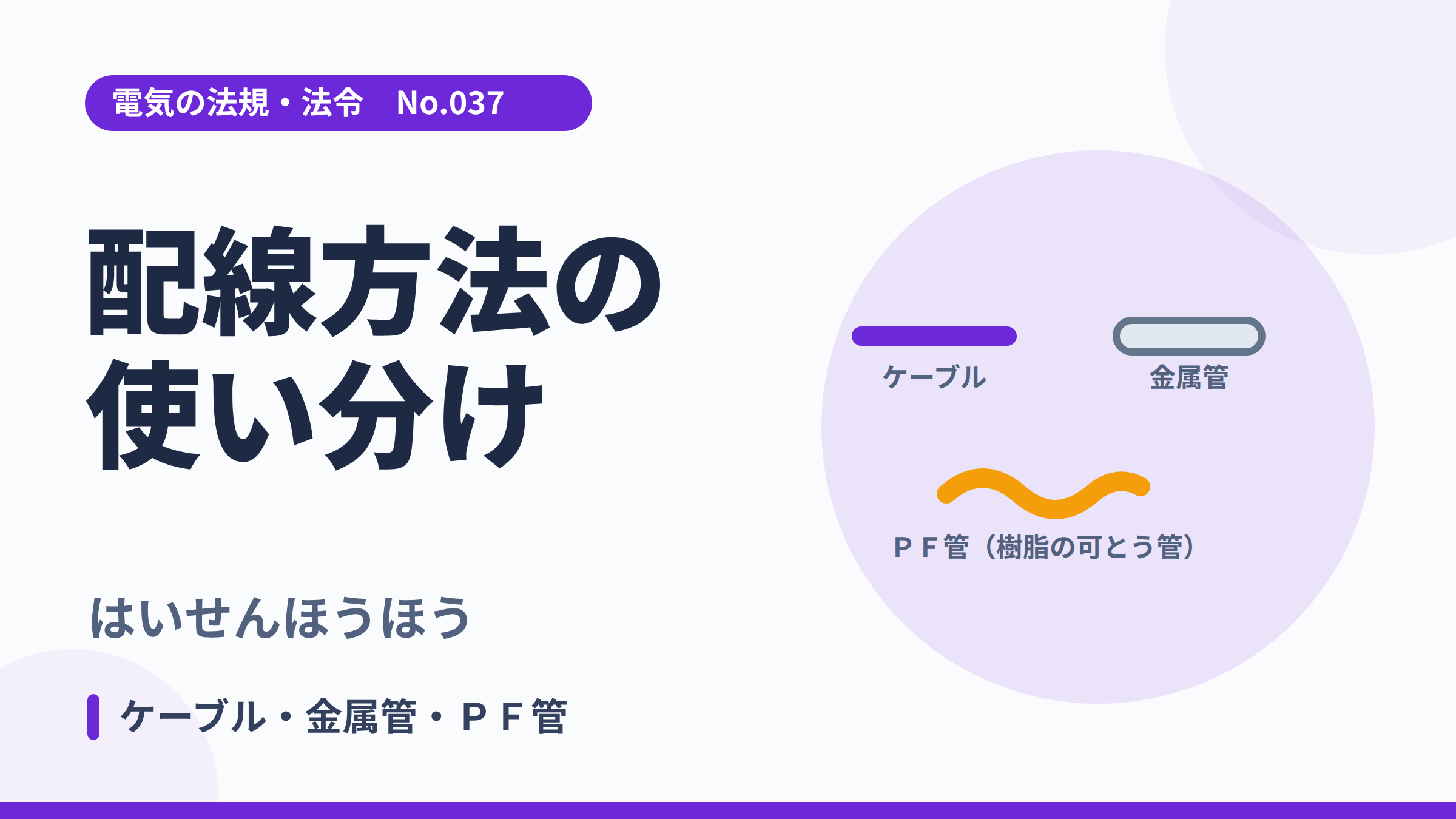
Task: Click the 法令 word in the purple badge
Action: click(x=333, y=103)
